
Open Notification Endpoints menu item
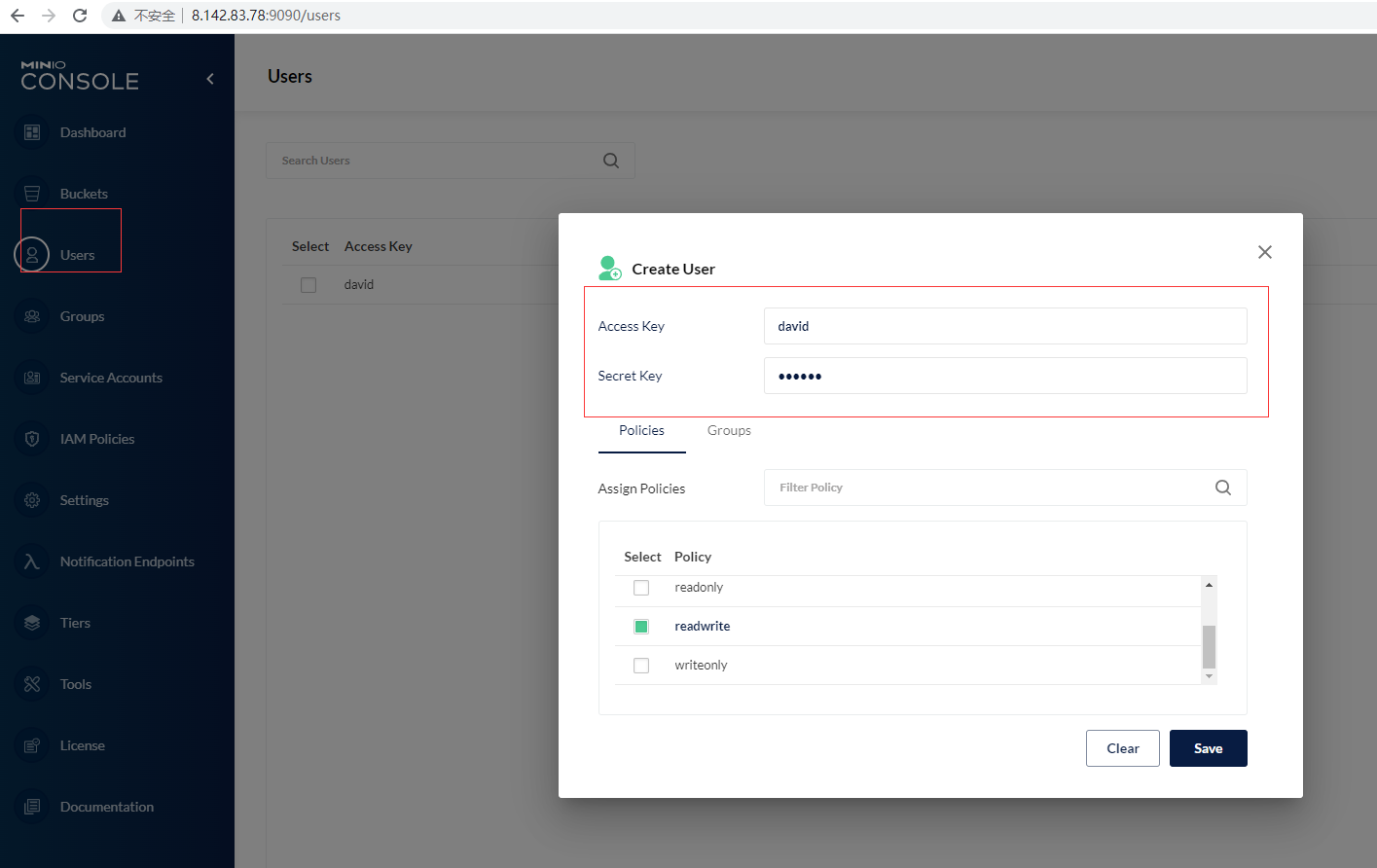127,561
